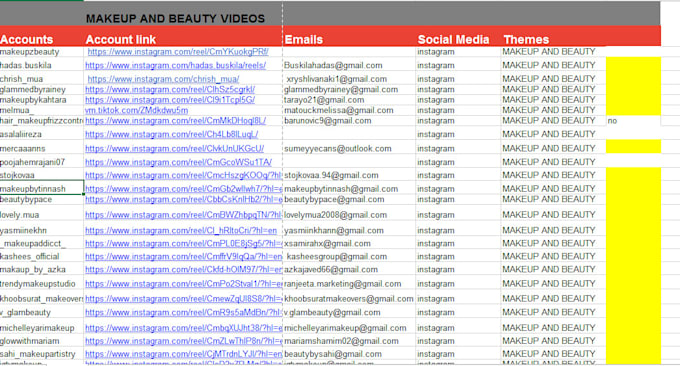Open the kashees_official reel link
The height and width of the screenshot is (366, 680).
(183, 257)
